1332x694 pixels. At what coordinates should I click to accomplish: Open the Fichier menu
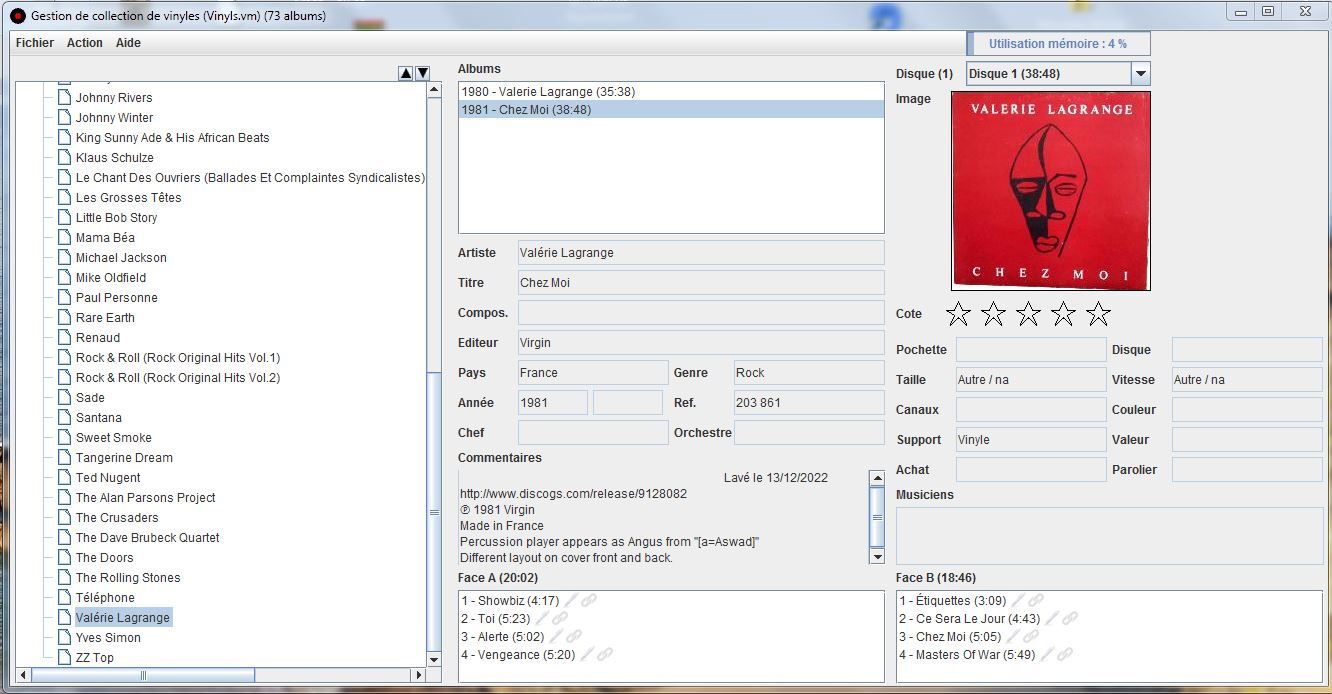[x=35, y=43]
